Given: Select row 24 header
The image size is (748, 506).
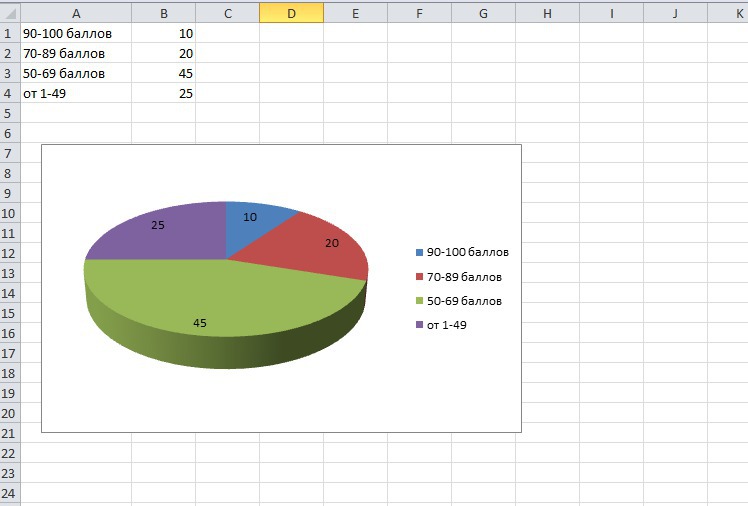Looking at the screenshot, I should click(x=10, y=493).
